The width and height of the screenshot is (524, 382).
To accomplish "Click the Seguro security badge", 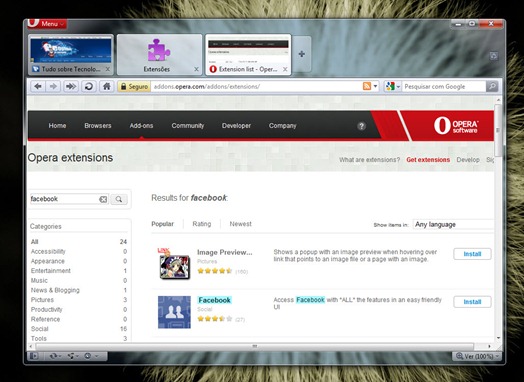I will pos(134,87).
